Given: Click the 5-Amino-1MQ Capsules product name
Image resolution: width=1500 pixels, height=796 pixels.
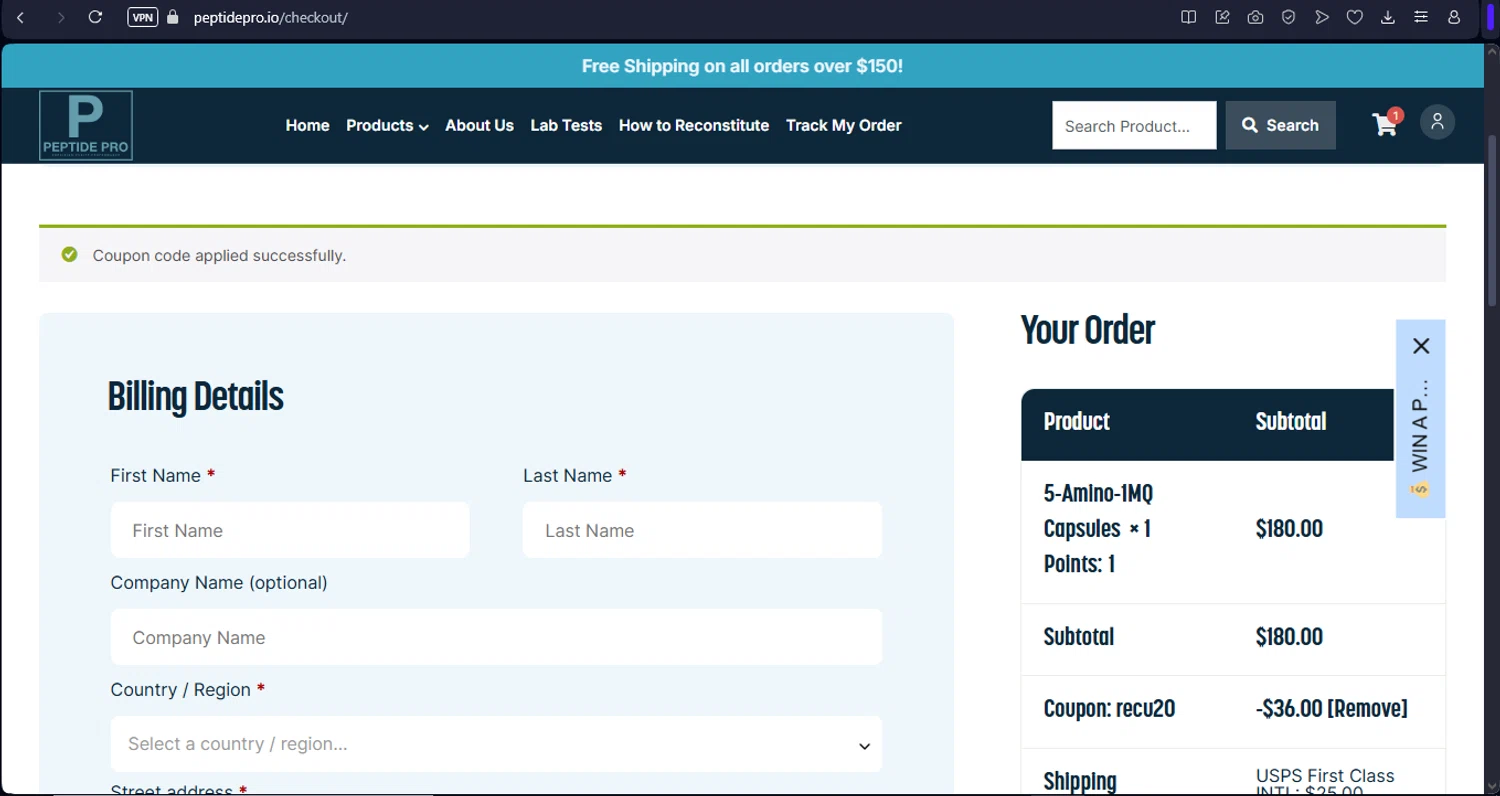Looking at the screenshot, I should pos(1097,511).
